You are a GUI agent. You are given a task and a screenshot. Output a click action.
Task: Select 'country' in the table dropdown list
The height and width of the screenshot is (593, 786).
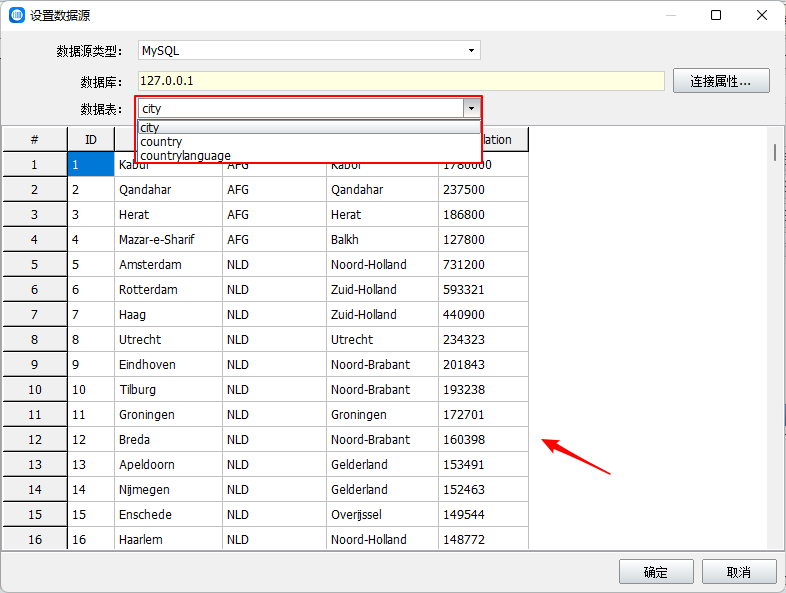point(309,141)
